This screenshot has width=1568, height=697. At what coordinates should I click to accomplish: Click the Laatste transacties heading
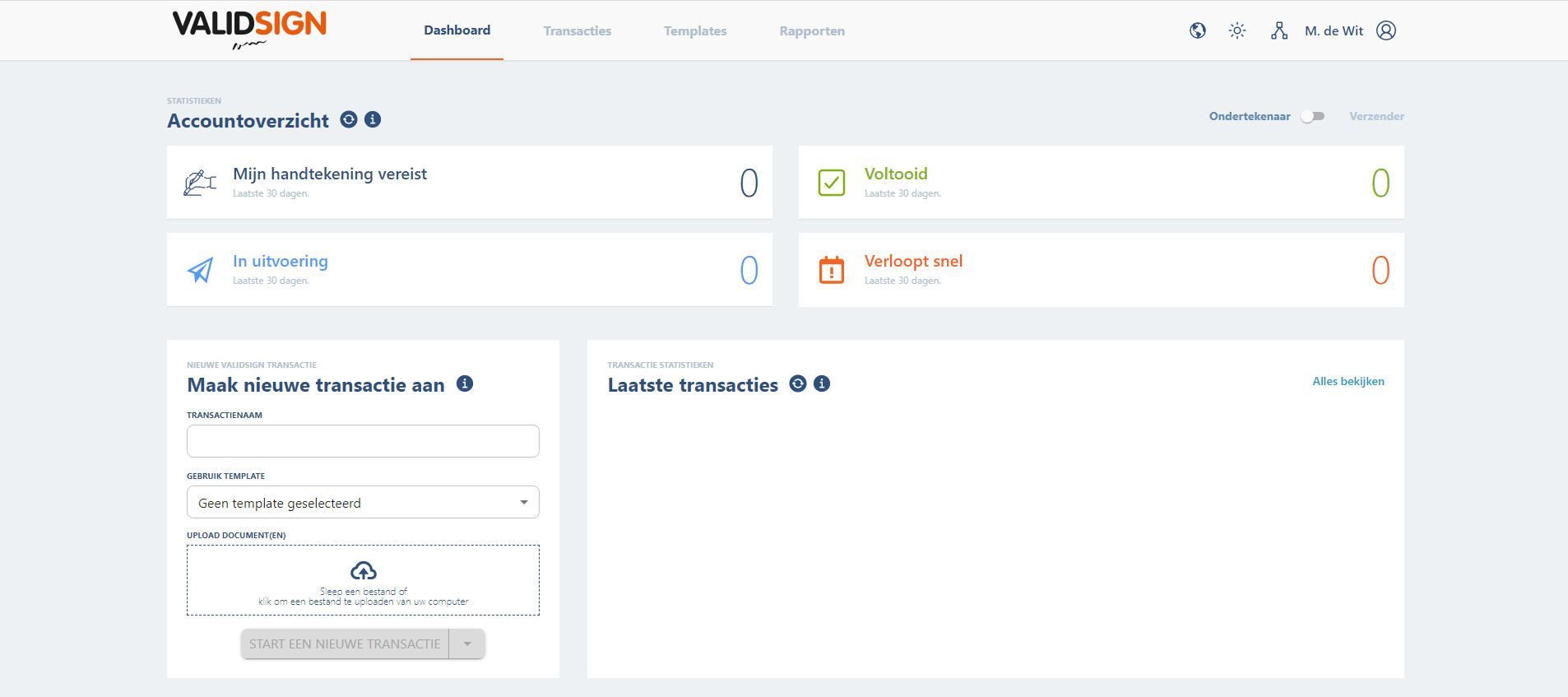tap(693, 385)
